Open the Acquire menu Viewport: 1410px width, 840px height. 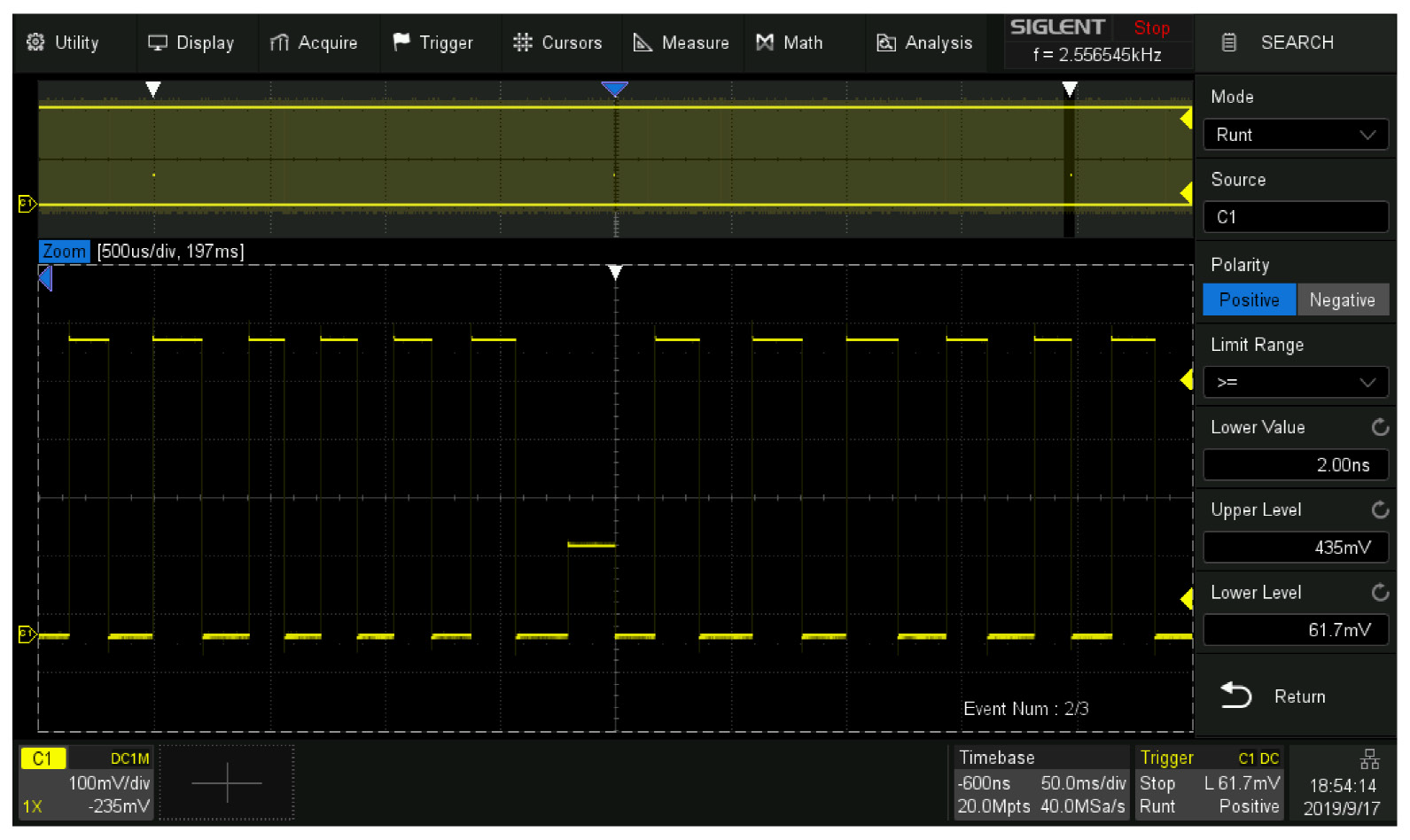click(x=314, y=43)
